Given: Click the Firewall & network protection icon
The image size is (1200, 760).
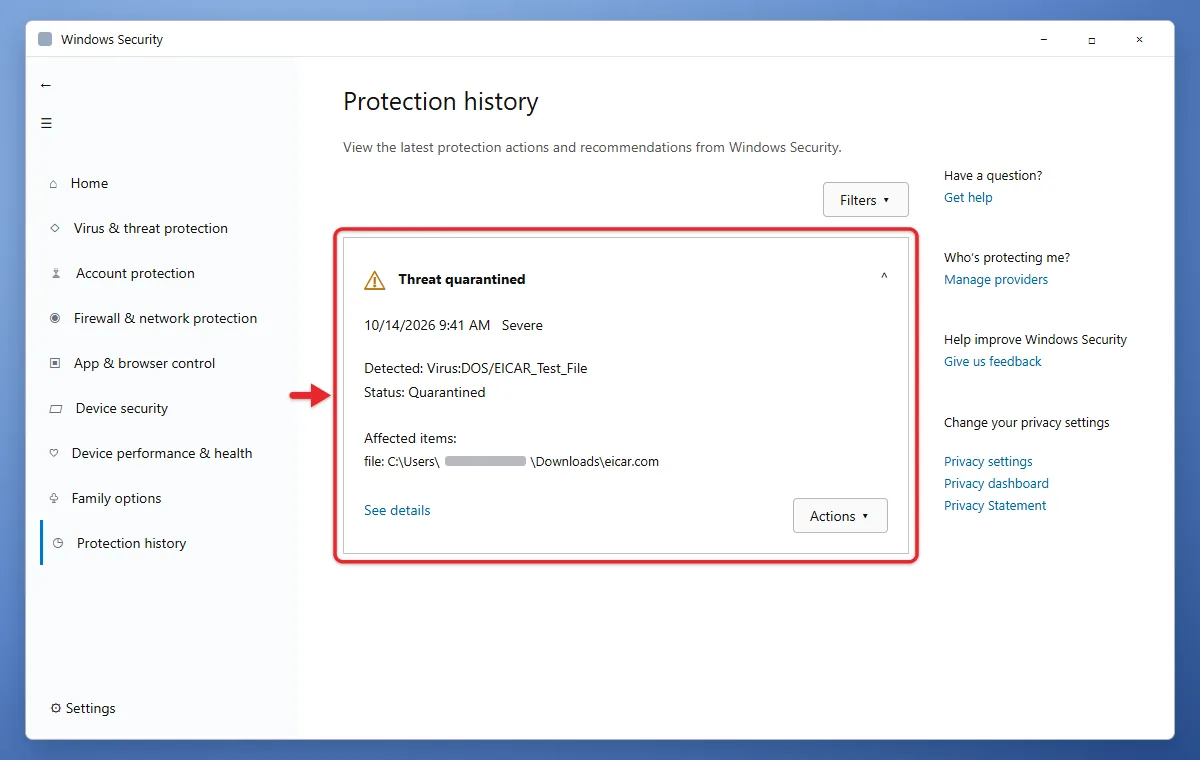Looking at the screenshot, I should pos(55,318).
